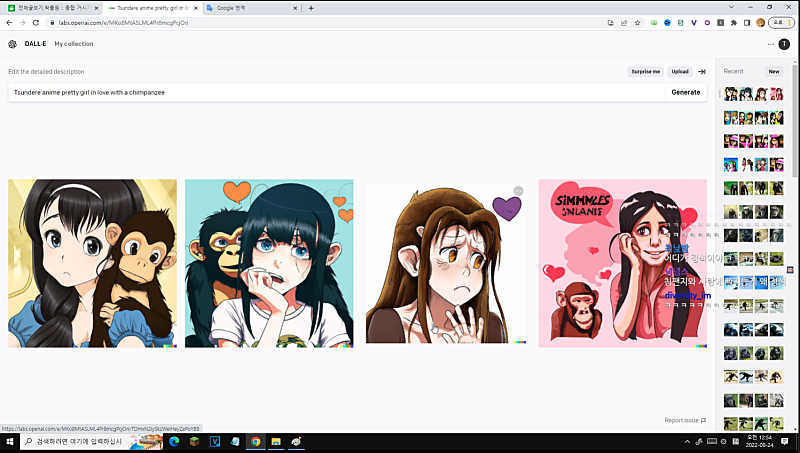Open the T user account avatar

pos(784,44)
